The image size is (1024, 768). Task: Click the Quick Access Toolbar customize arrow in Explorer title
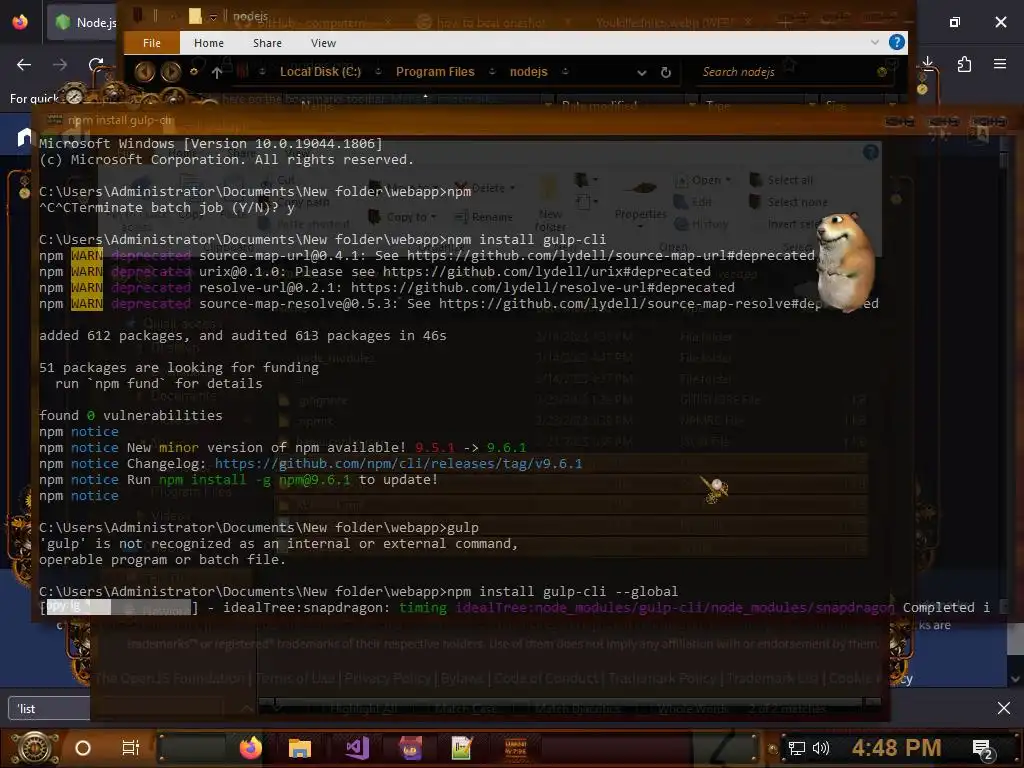tap(214, 16)
